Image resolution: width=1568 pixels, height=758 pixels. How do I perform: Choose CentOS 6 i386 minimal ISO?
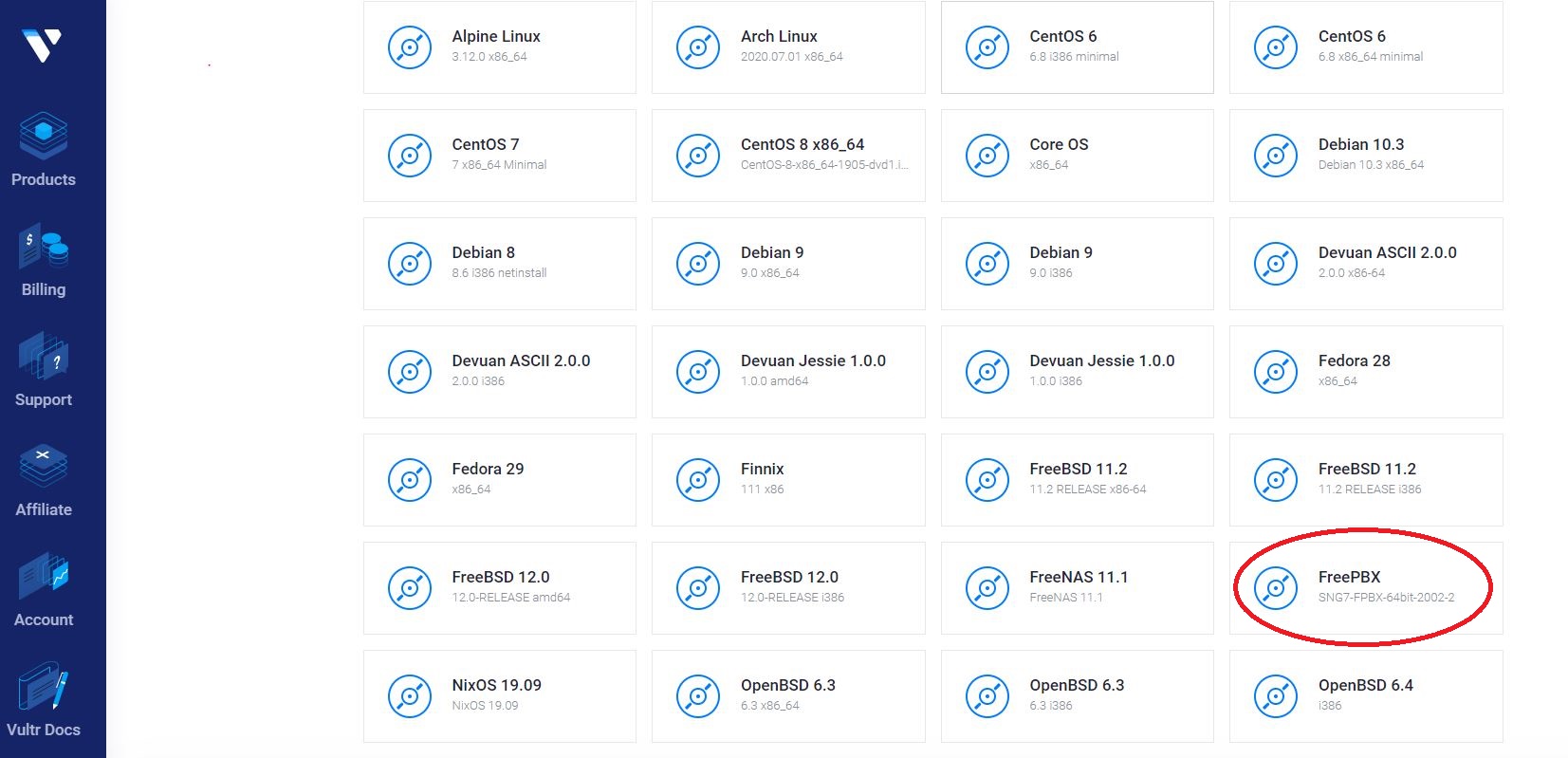(1077, 47)
